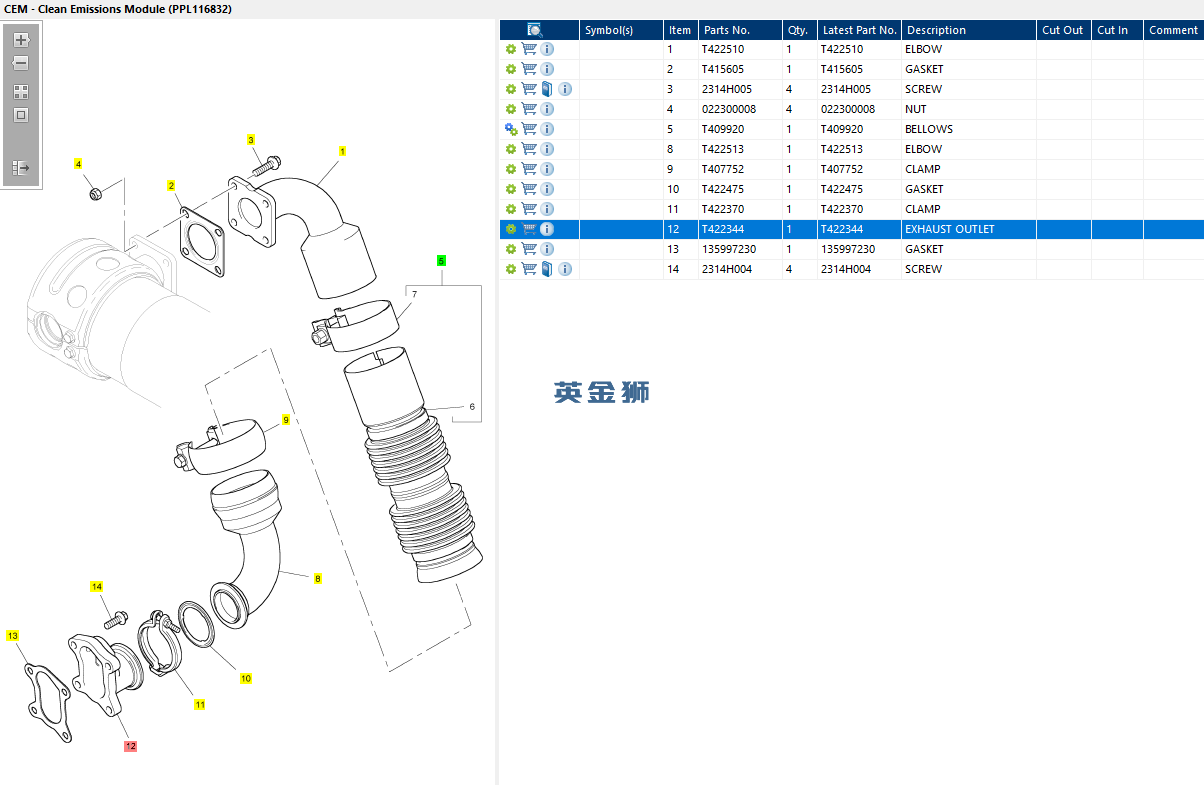Screen dimensions: 1204x785
Task: Click the Cut In column header
Action: (1117, 30)
